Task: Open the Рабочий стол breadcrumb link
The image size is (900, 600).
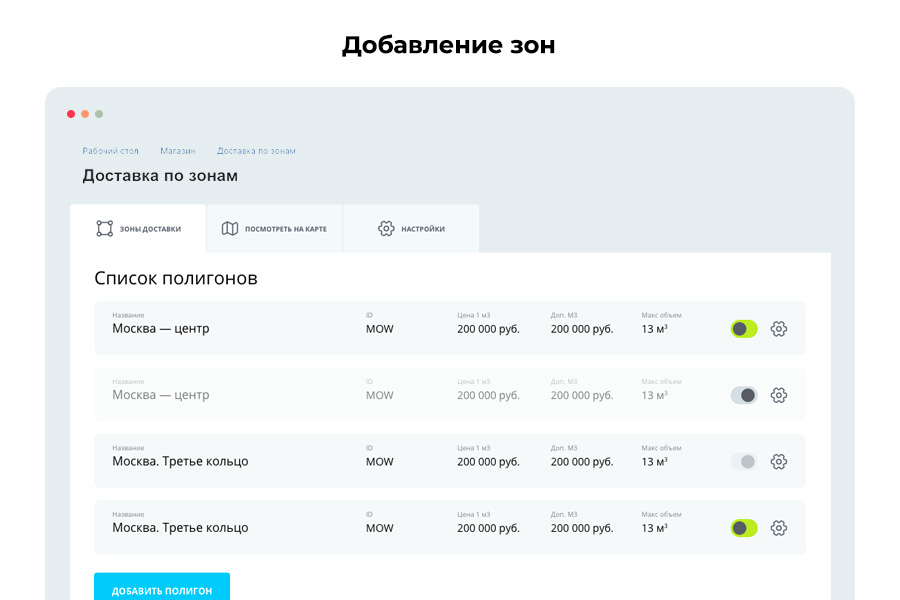Action: click(x=110, y=150)
